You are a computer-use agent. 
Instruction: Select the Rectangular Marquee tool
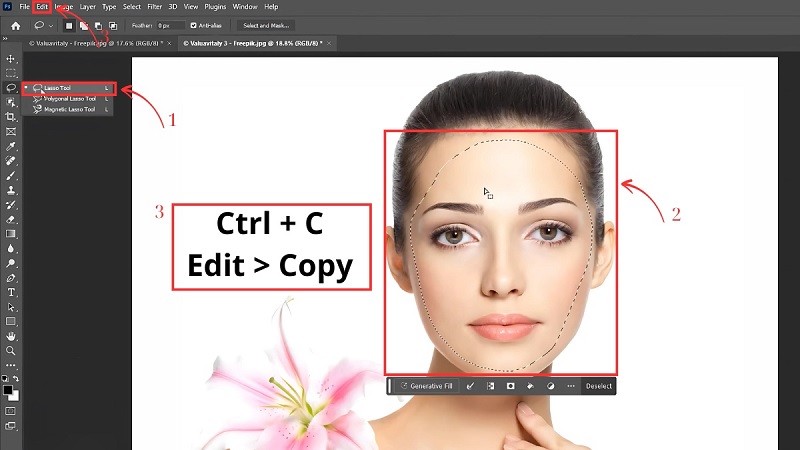(x=11, y=73)
